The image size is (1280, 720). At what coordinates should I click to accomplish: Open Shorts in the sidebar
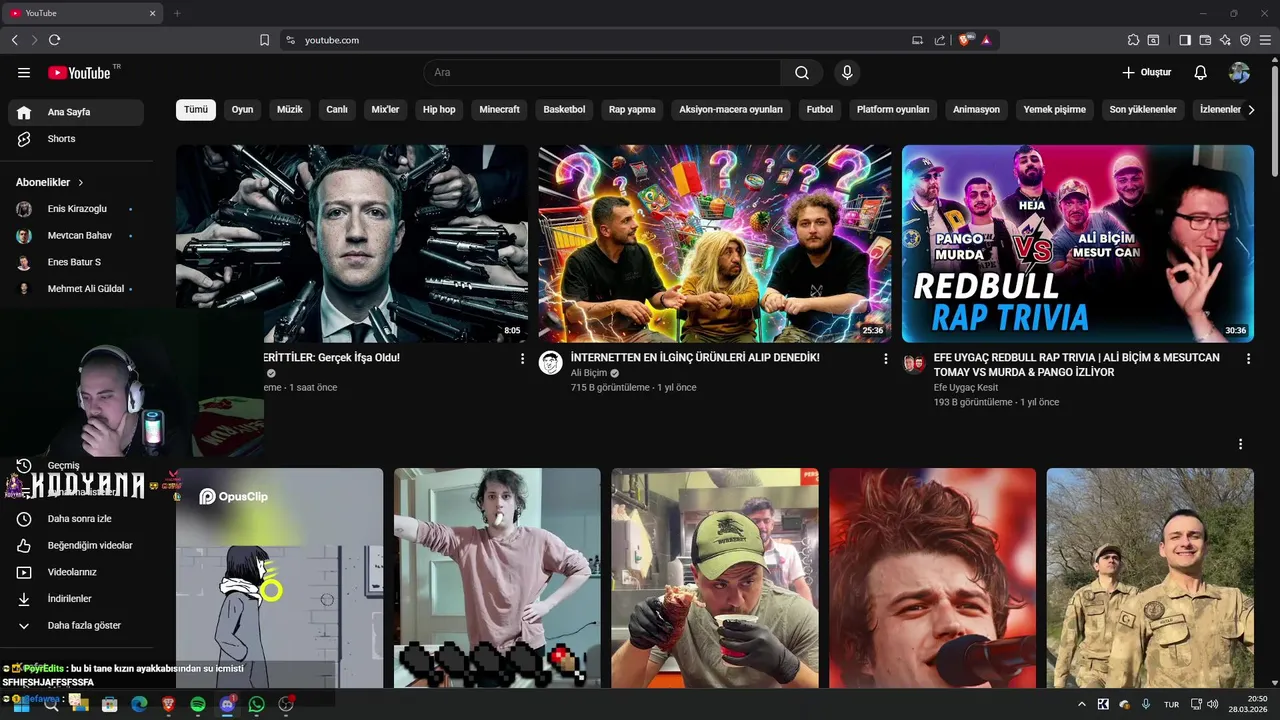point(76,139)
